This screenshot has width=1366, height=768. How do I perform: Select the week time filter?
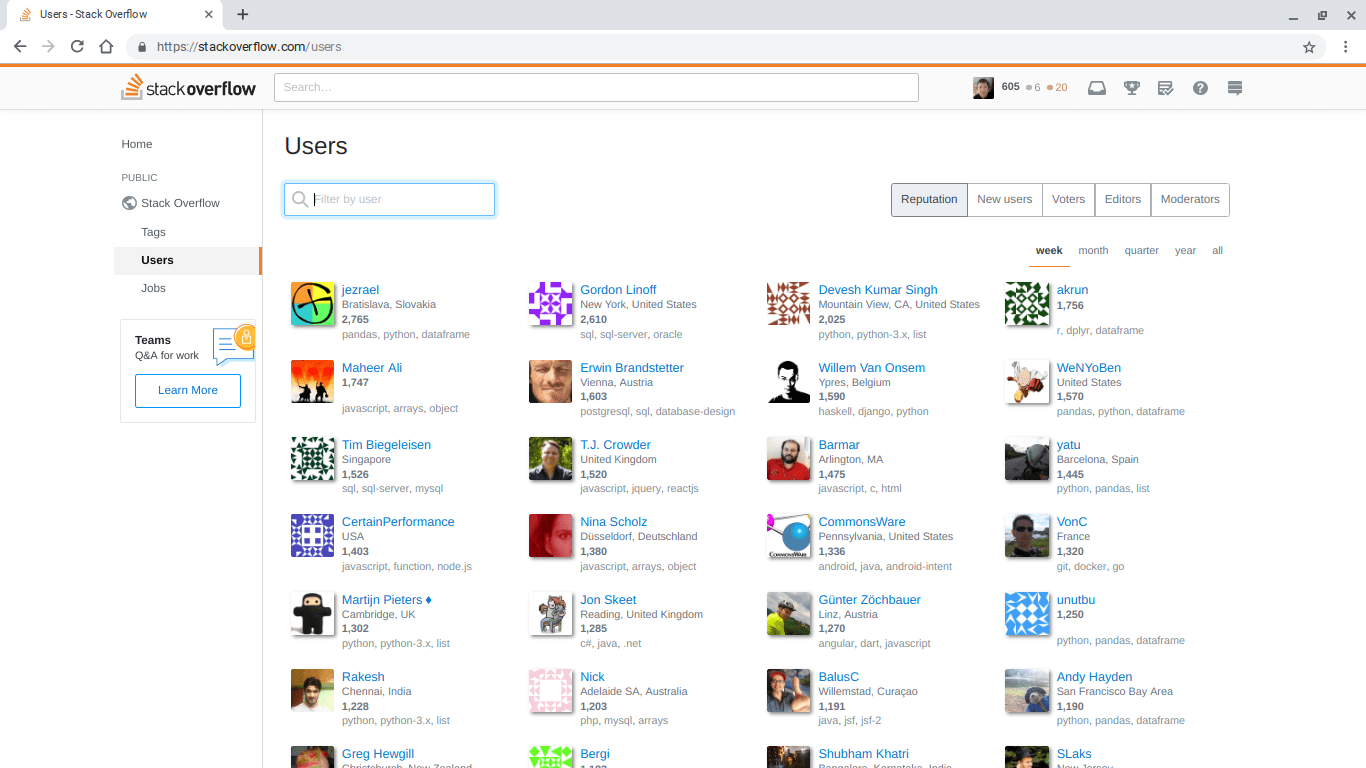[1049, 251]
